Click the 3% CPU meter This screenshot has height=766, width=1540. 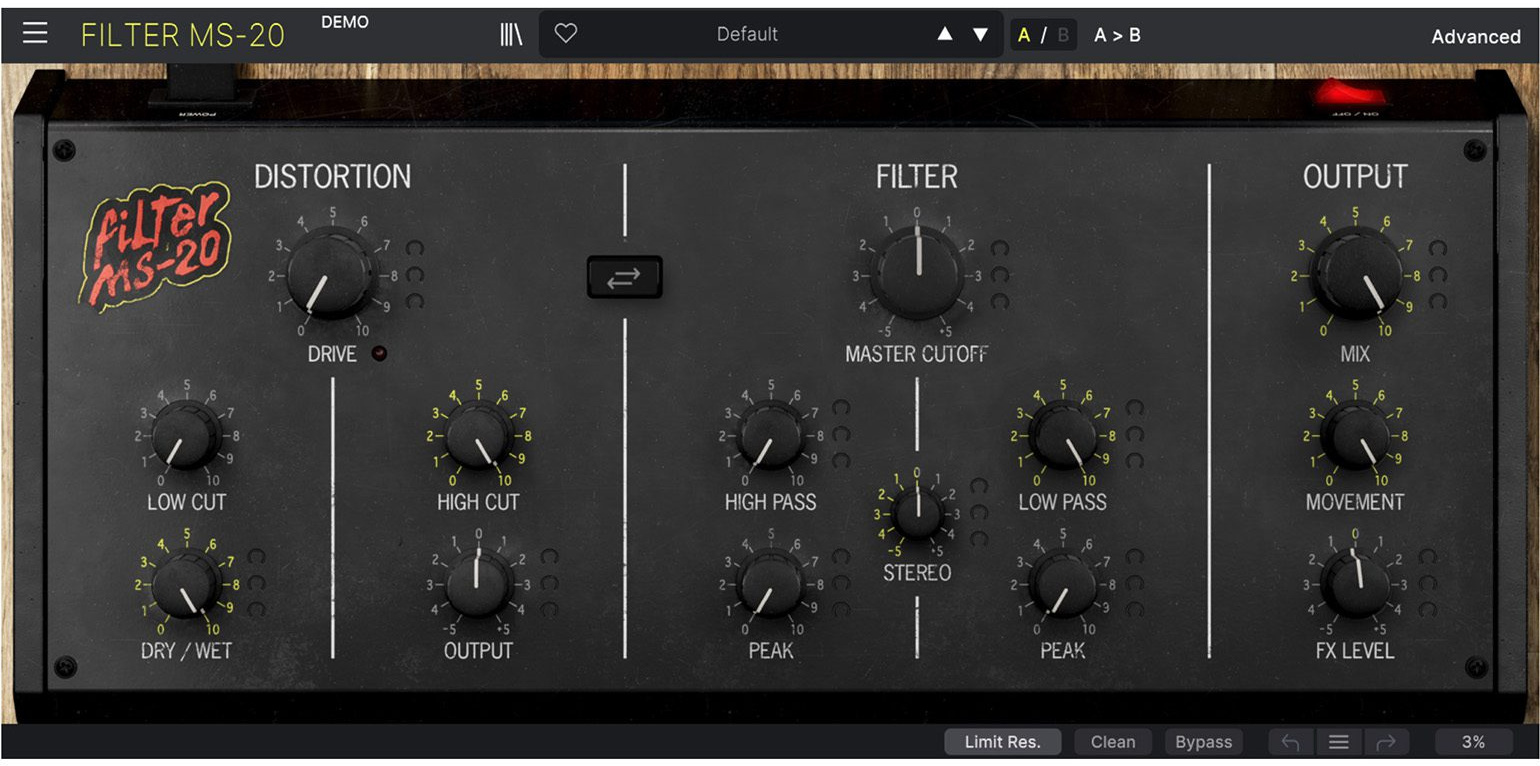[x=1473, y=742]
